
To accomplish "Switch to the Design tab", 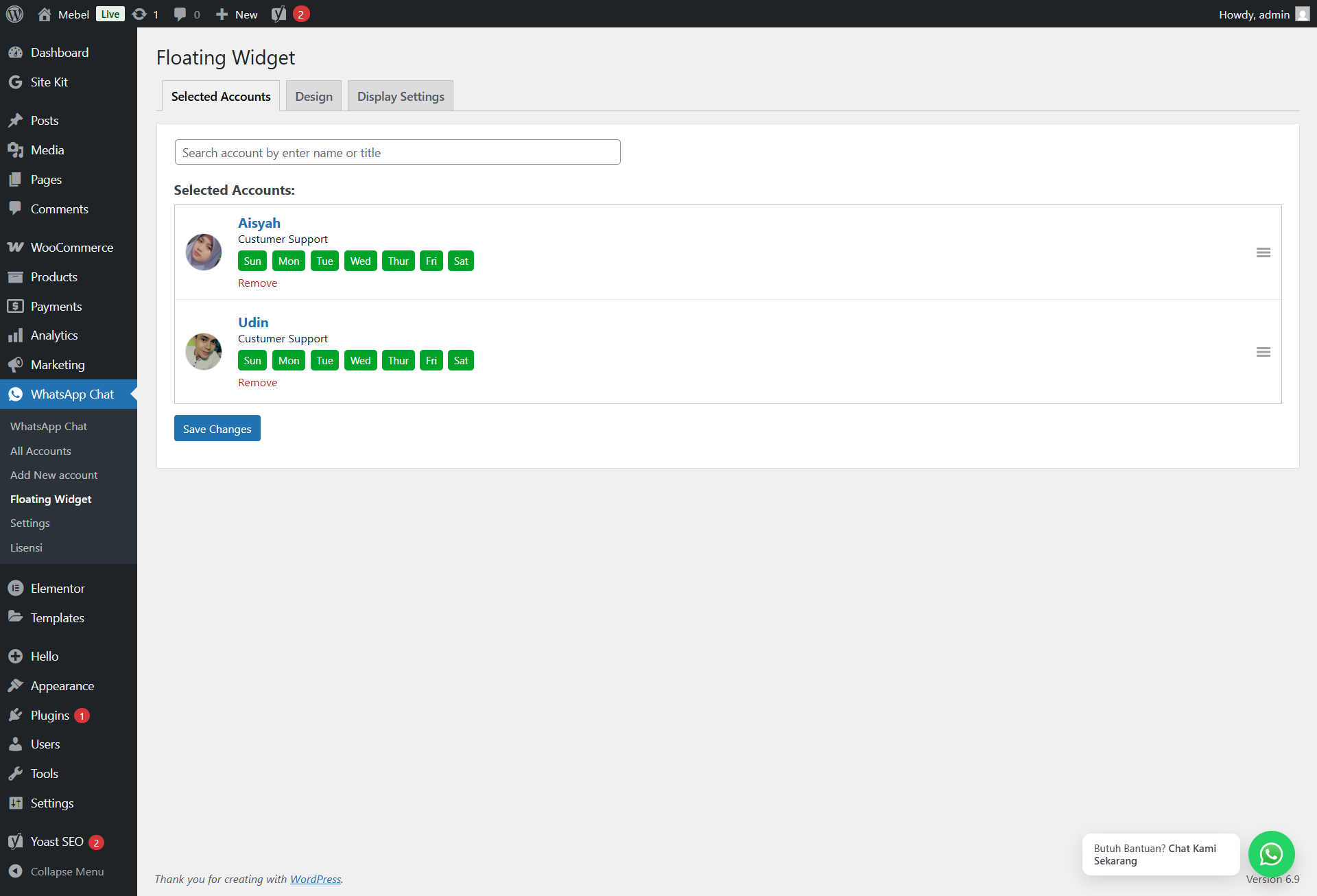I will coord(313,96).
